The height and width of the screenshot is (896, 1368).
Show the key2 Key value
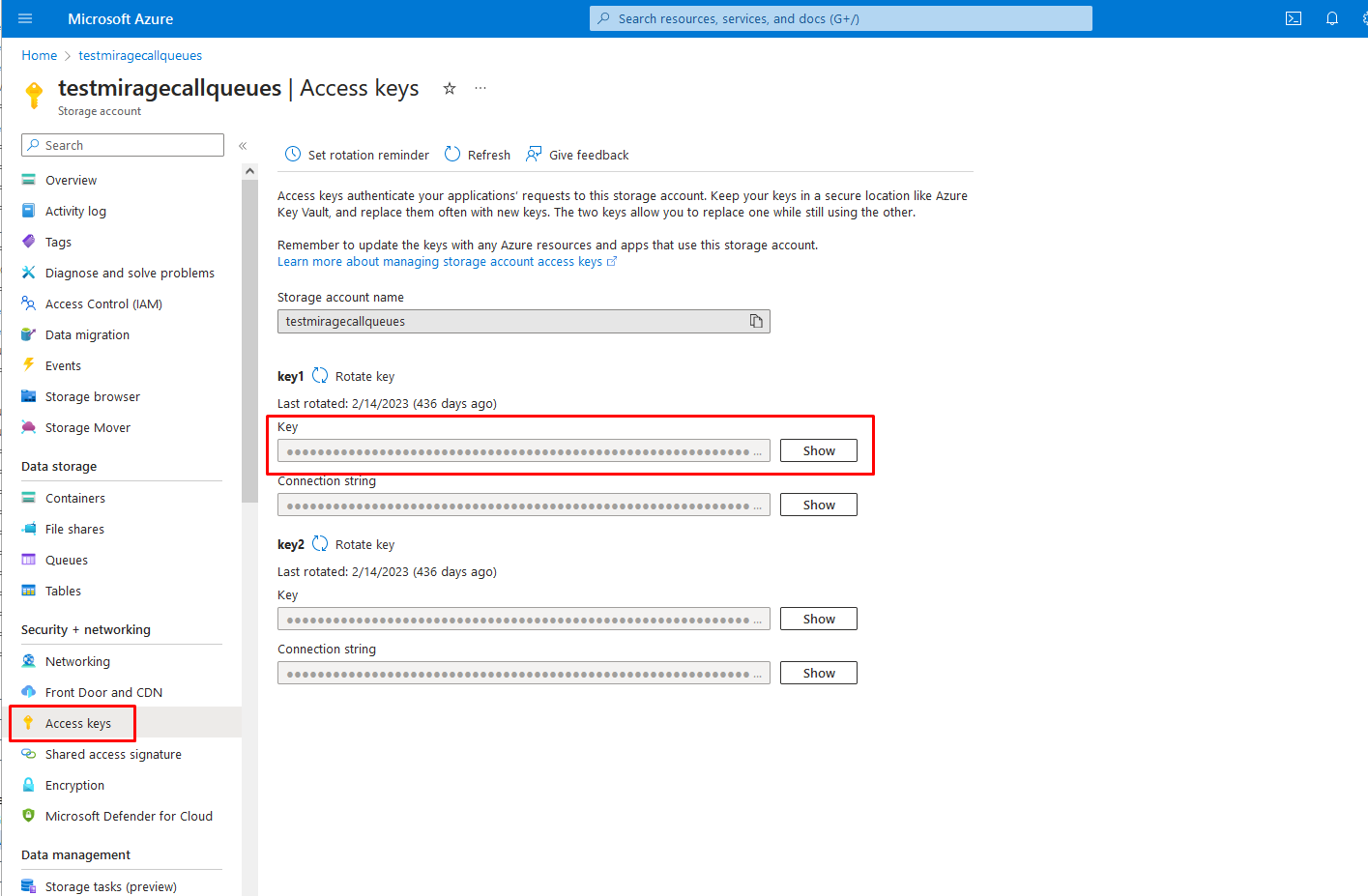(x=819, y=619)
